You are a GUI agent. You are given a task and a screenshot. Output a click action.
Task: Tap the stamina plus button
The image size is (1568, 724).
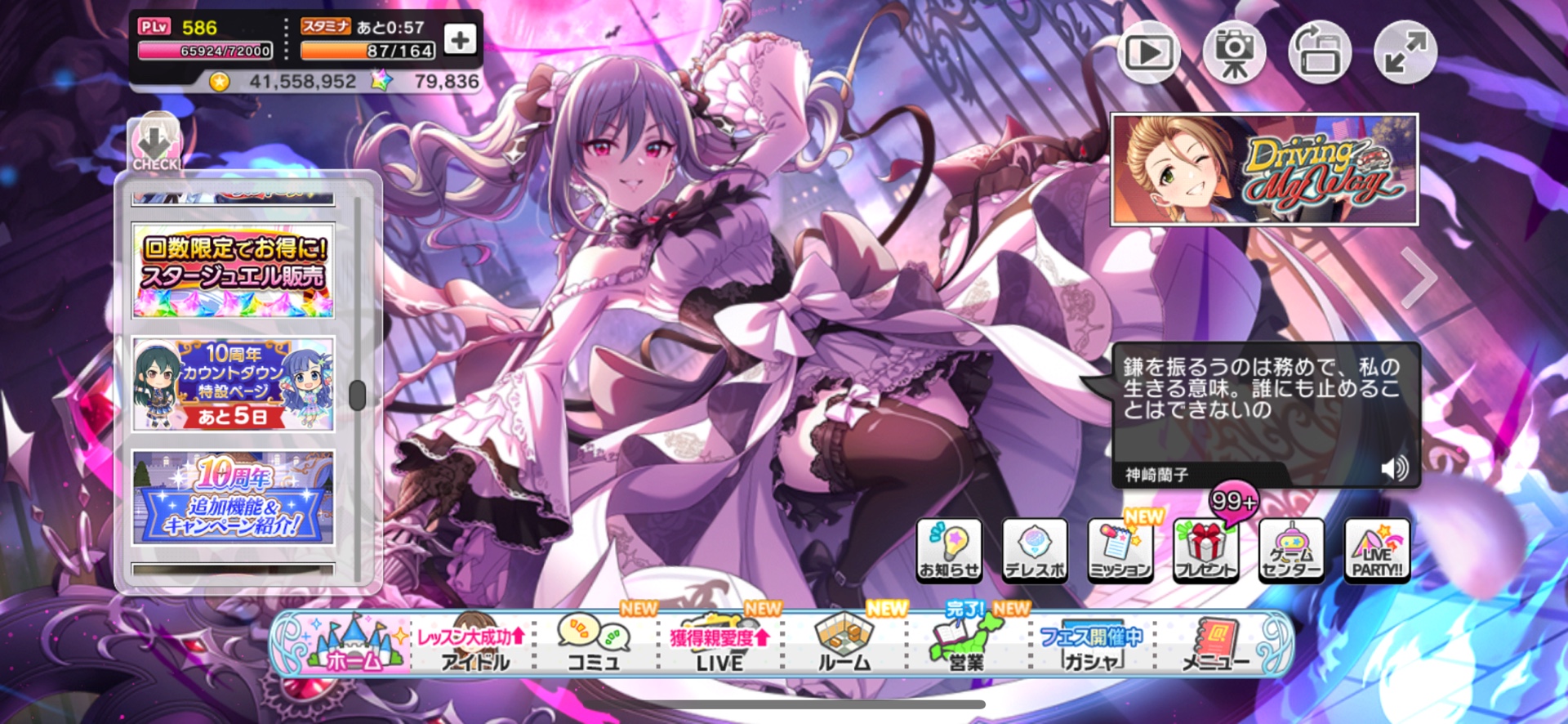(x=460, y=39)
